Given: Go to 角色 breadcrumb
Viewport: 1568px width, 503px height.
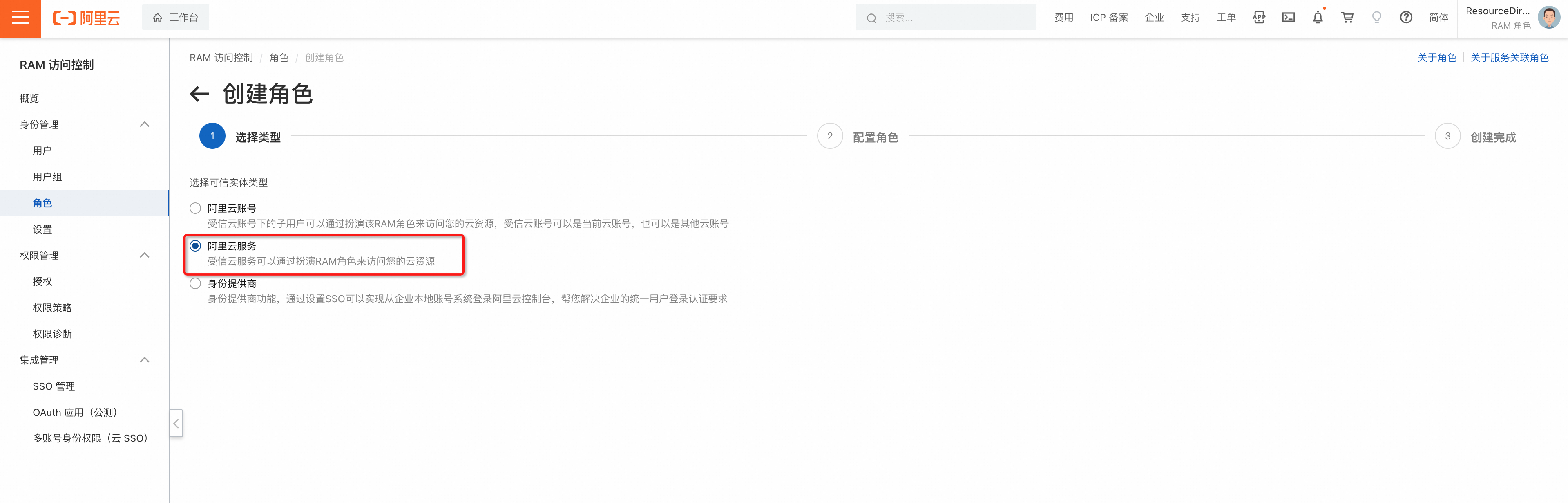Looking at the screenshot, I should click(278, 57).
